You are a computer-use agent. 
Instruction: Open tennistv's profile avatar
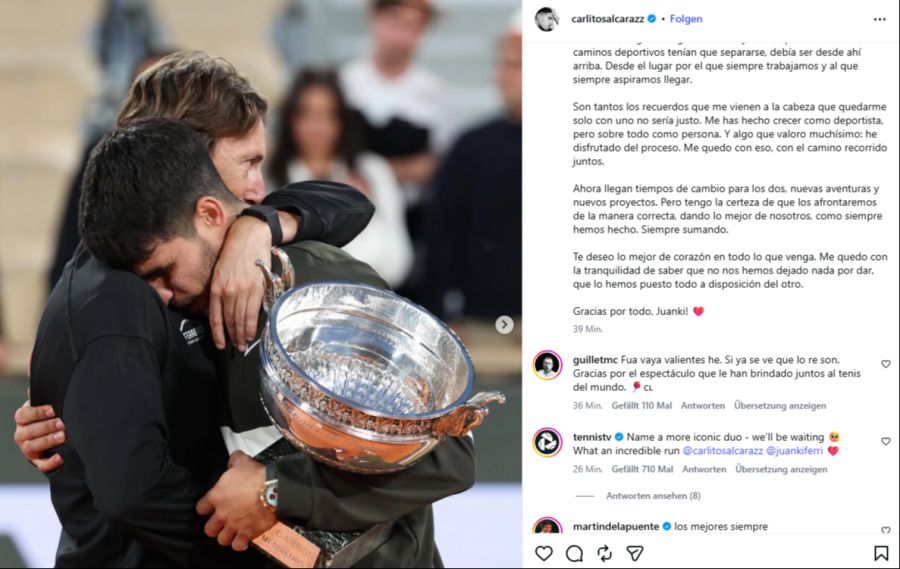click(x=547, y=443)
